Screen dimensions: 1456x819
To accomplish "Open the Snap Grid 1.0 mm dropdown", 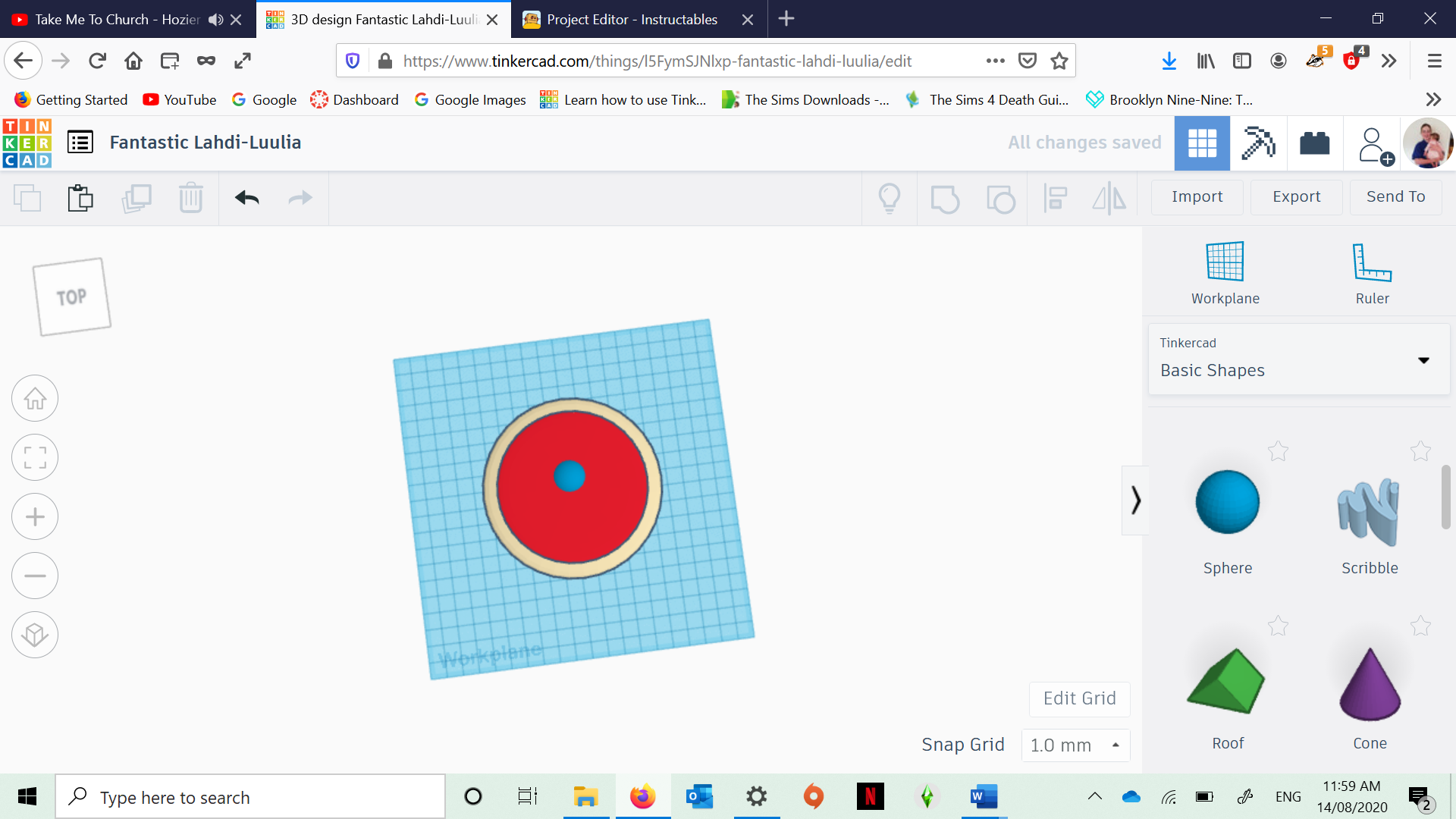I will tap(1075, 745).
